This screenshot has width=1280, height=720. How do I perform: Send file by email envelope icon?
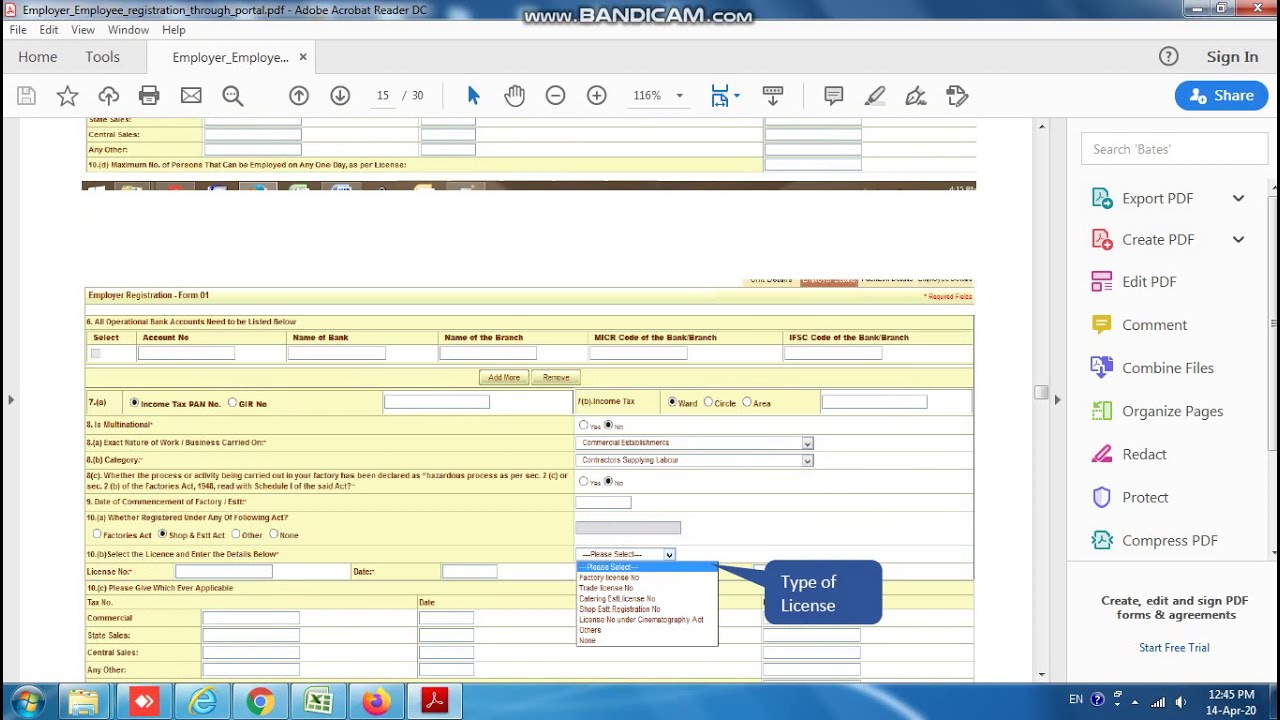click(x=191, y=96)
